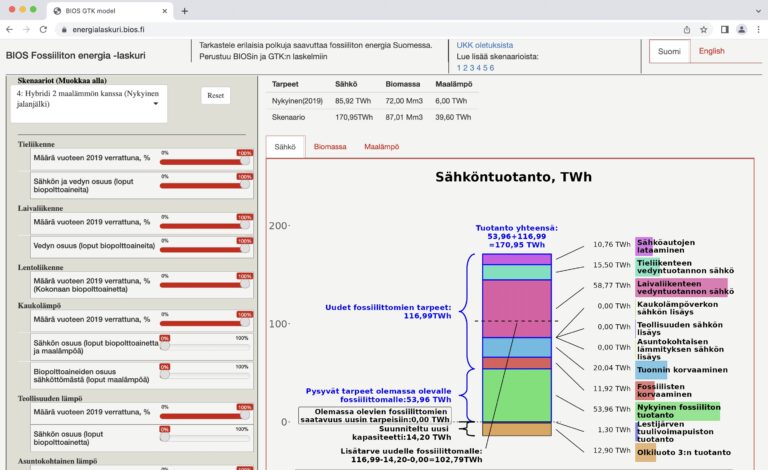Open the browser side panel icon
The width and height of the screenshot is (768, 470).
pos(725,29)
